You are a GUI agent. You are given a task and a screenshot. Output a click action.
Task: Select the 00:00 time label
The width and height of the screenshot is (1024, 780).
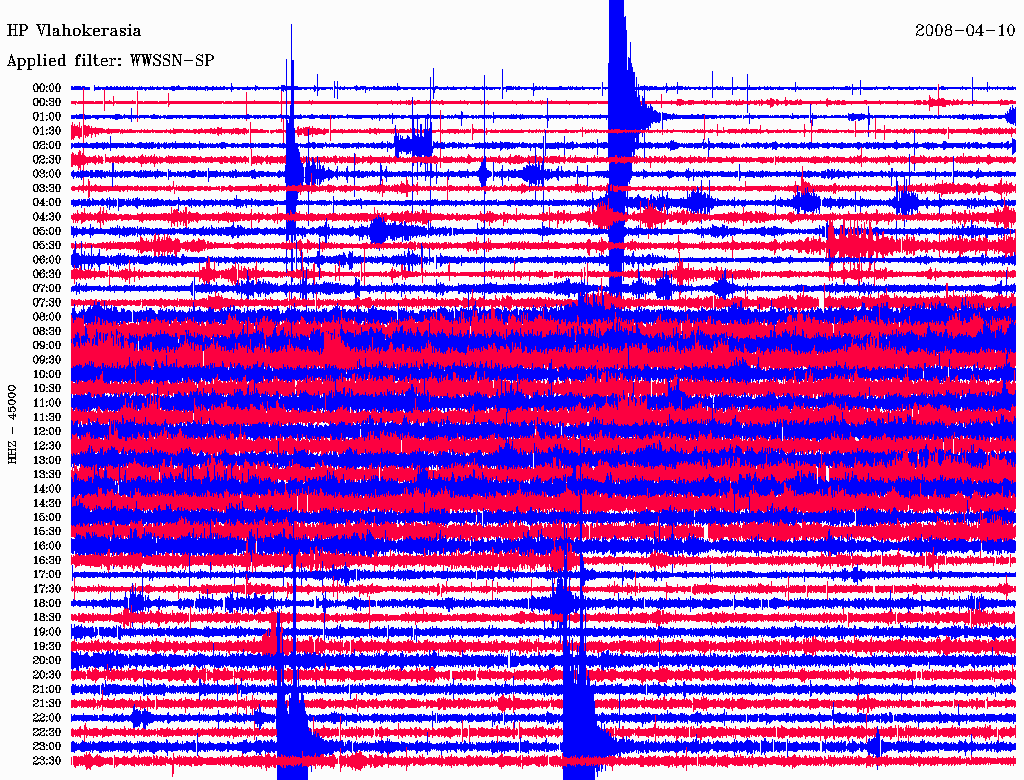(47, 88)
